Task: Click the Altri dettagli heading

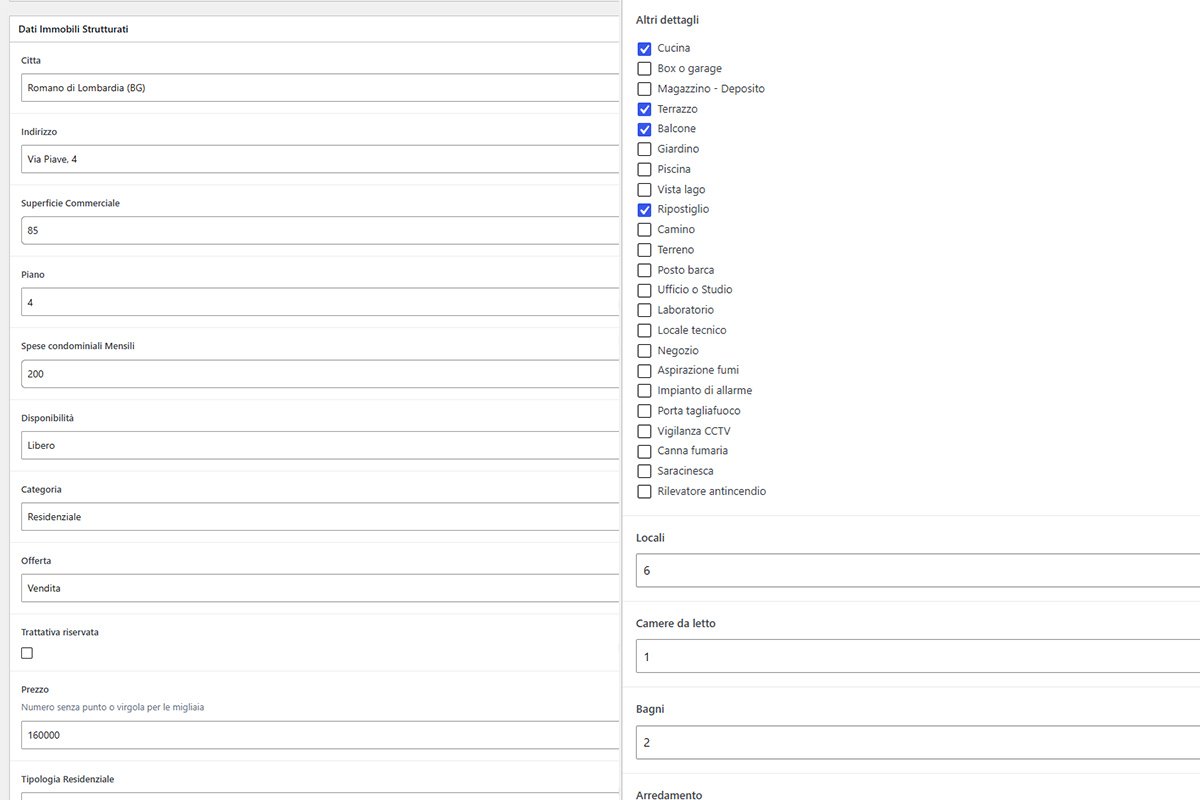Action: [x=667, y=20]
